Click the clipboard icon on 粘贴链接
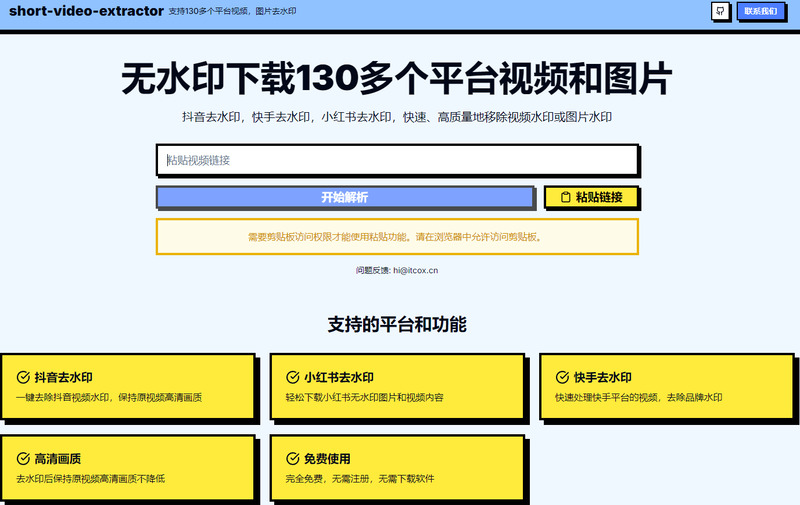Viewport: 800px width, 505px height. [x=565, y=197]
